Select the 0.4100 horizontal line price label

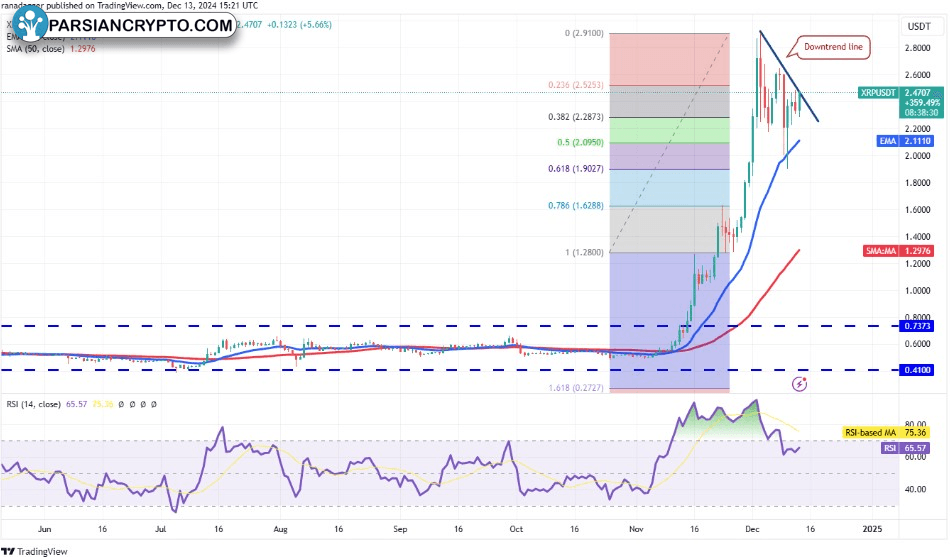coord(917,370)
